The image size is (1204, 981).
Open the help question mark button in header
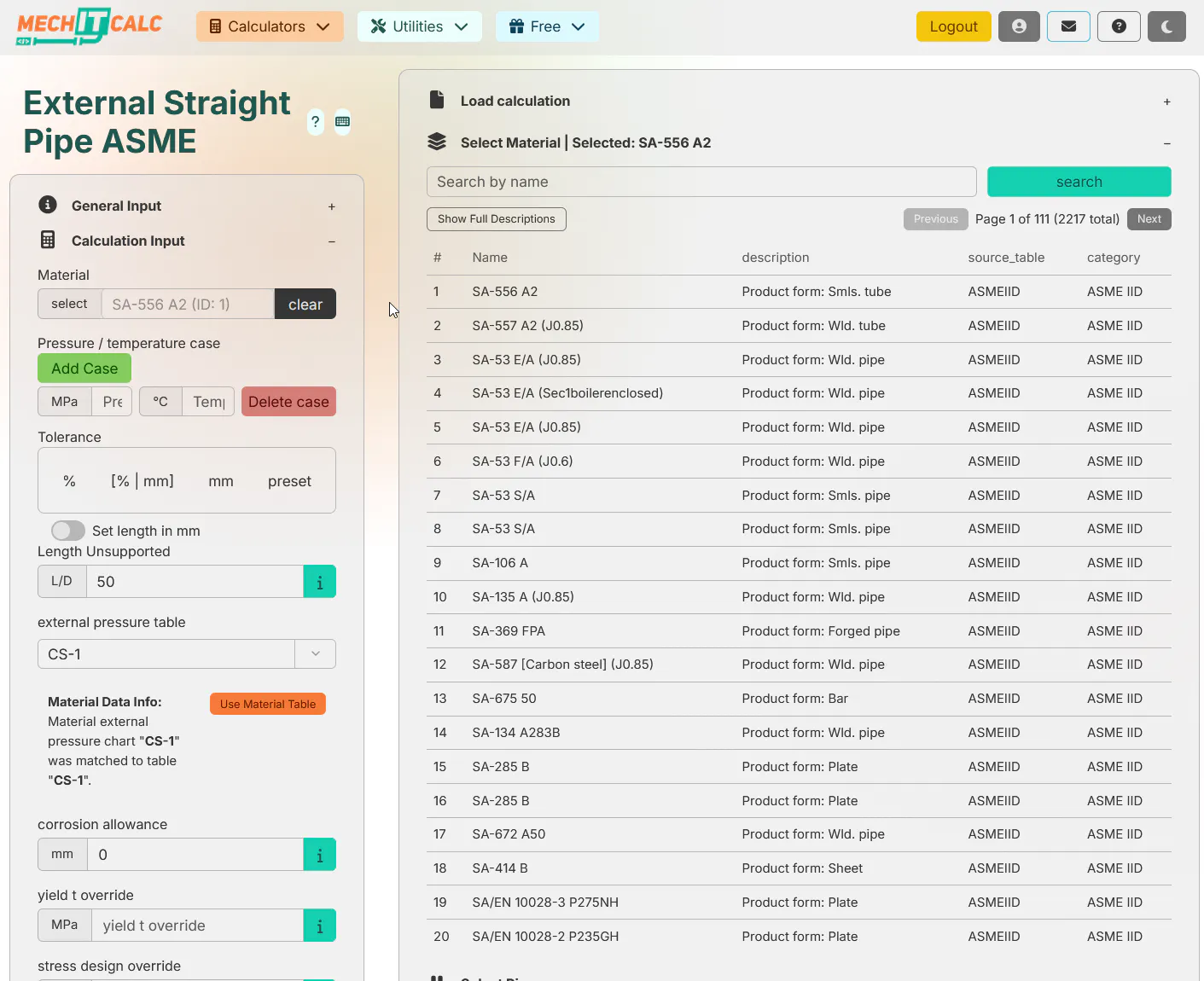(1119, 26)
